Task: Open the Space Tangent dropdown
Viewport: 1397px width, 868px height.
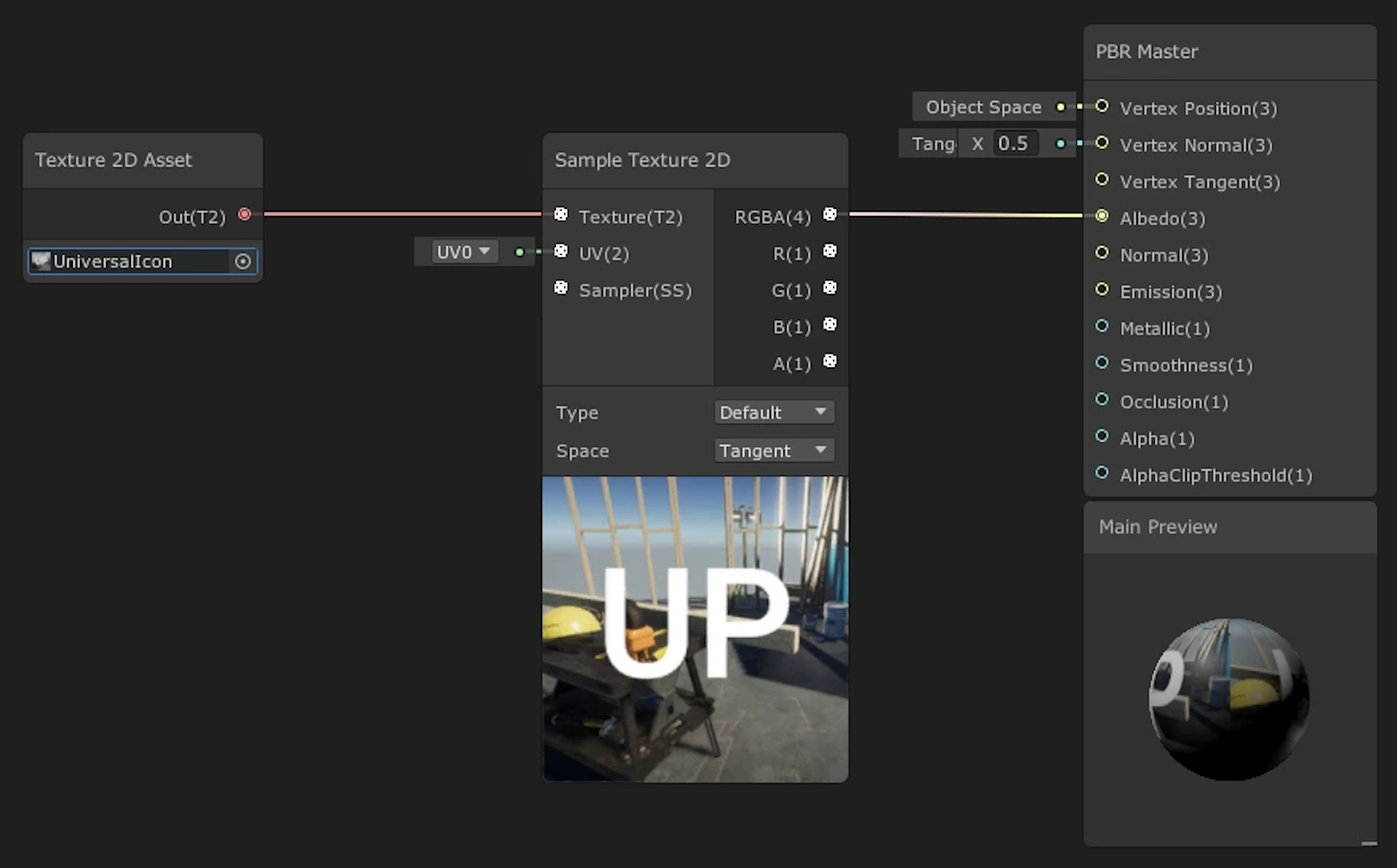Action: tap(773, 451)
